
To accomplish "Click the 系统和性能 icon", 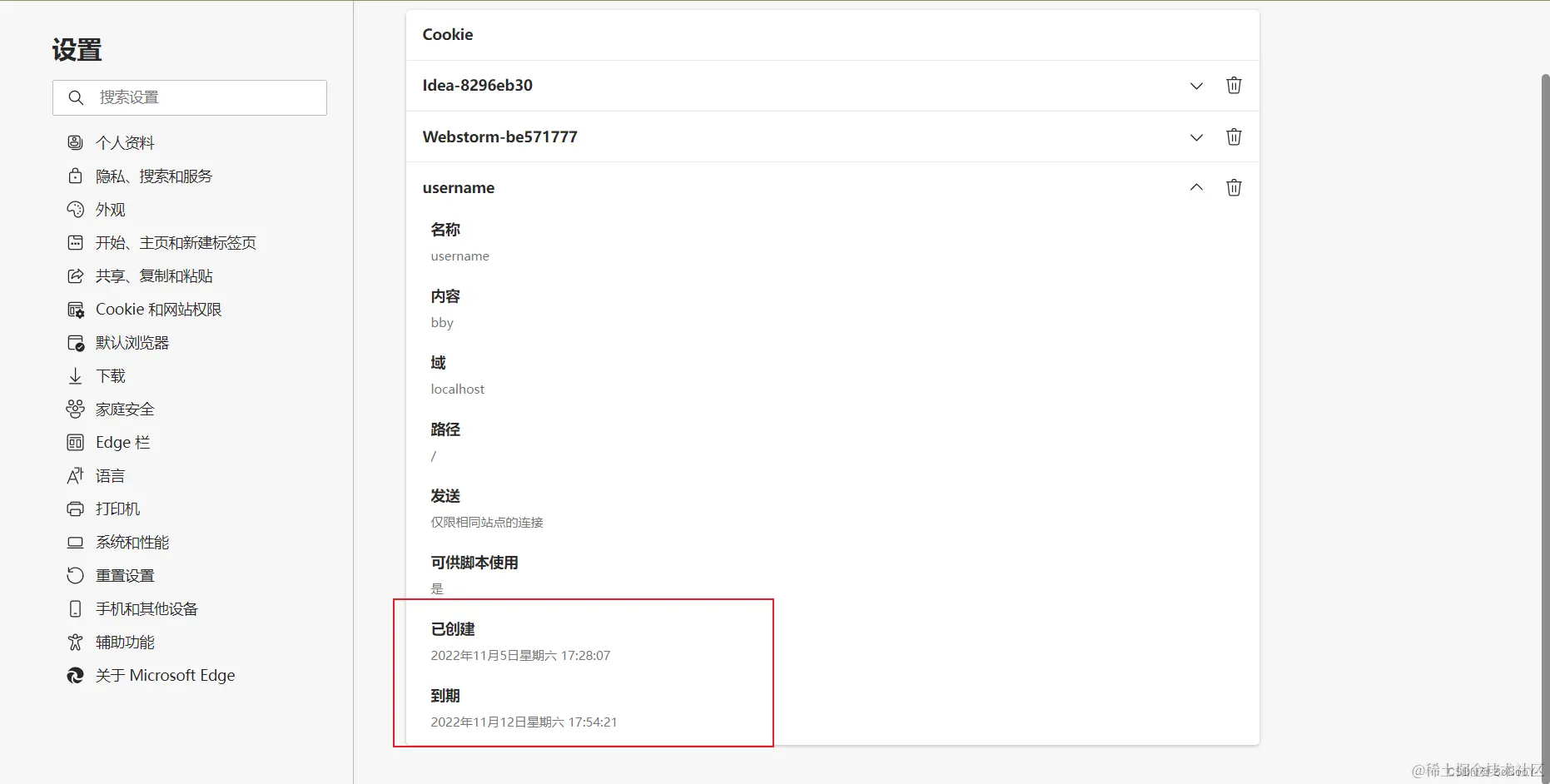I will coord(75,542).
